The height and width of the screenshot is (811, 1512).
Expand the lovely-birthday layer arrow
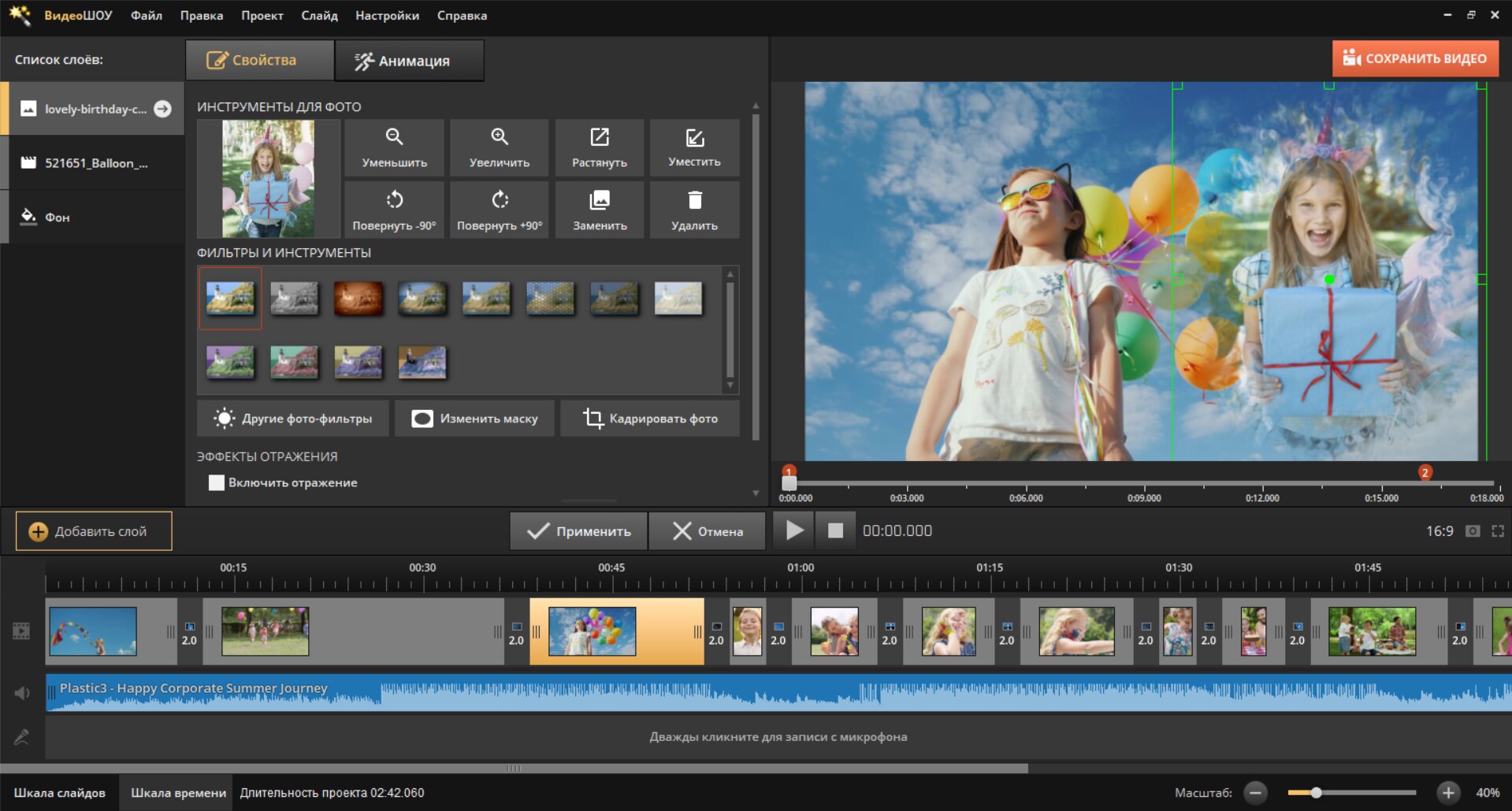(163, 109)
